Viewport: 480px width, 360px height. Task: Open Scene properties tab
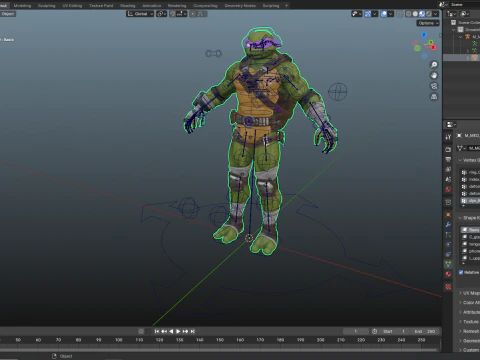click(448, 179)
